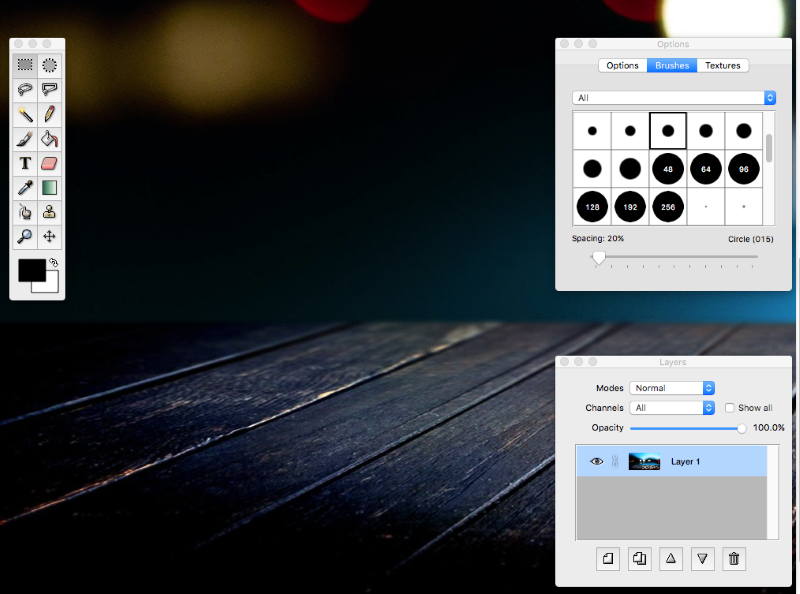Viewport: 800px width, 594px height.
Task: Activate the Clone Stamp tool
Action: [x=49, y=212]
